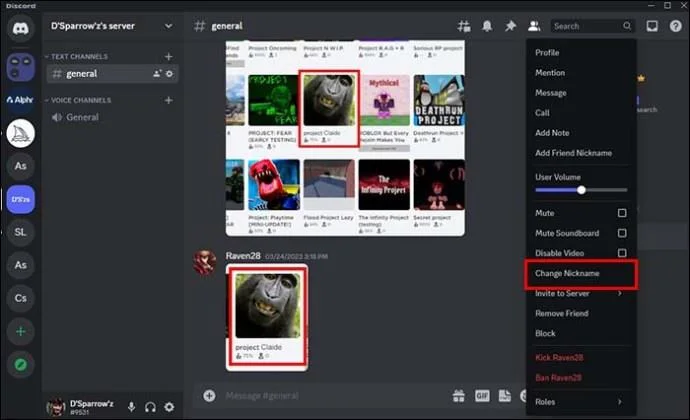Open the Alphr server icon

20,100
